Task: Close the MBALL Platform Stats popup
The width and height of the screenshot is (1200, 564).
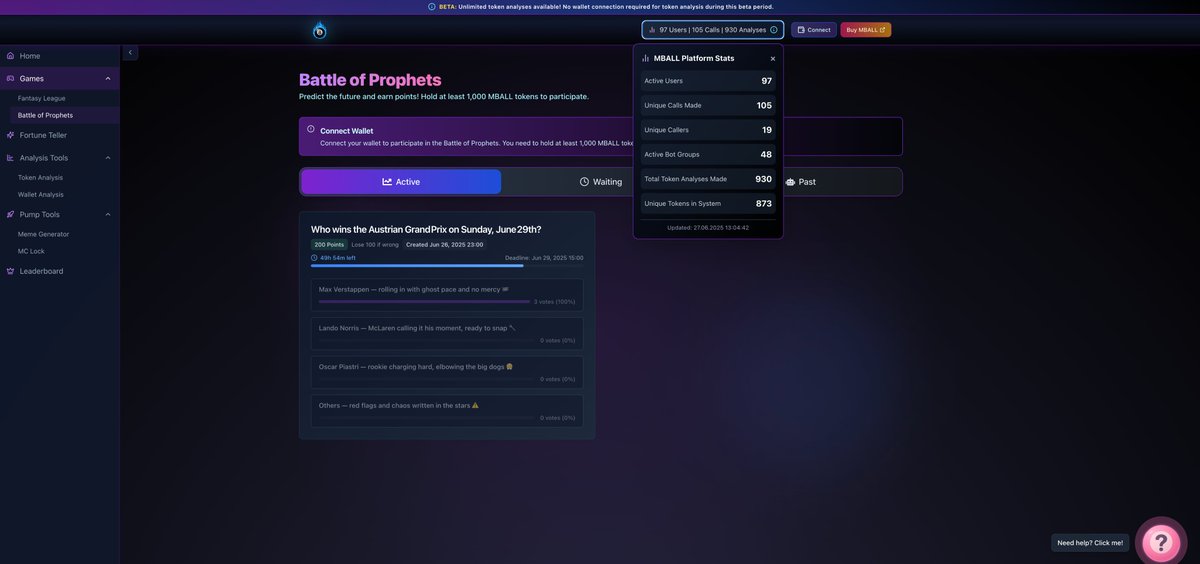Action: pyautogui.click(x=773, y=59)
